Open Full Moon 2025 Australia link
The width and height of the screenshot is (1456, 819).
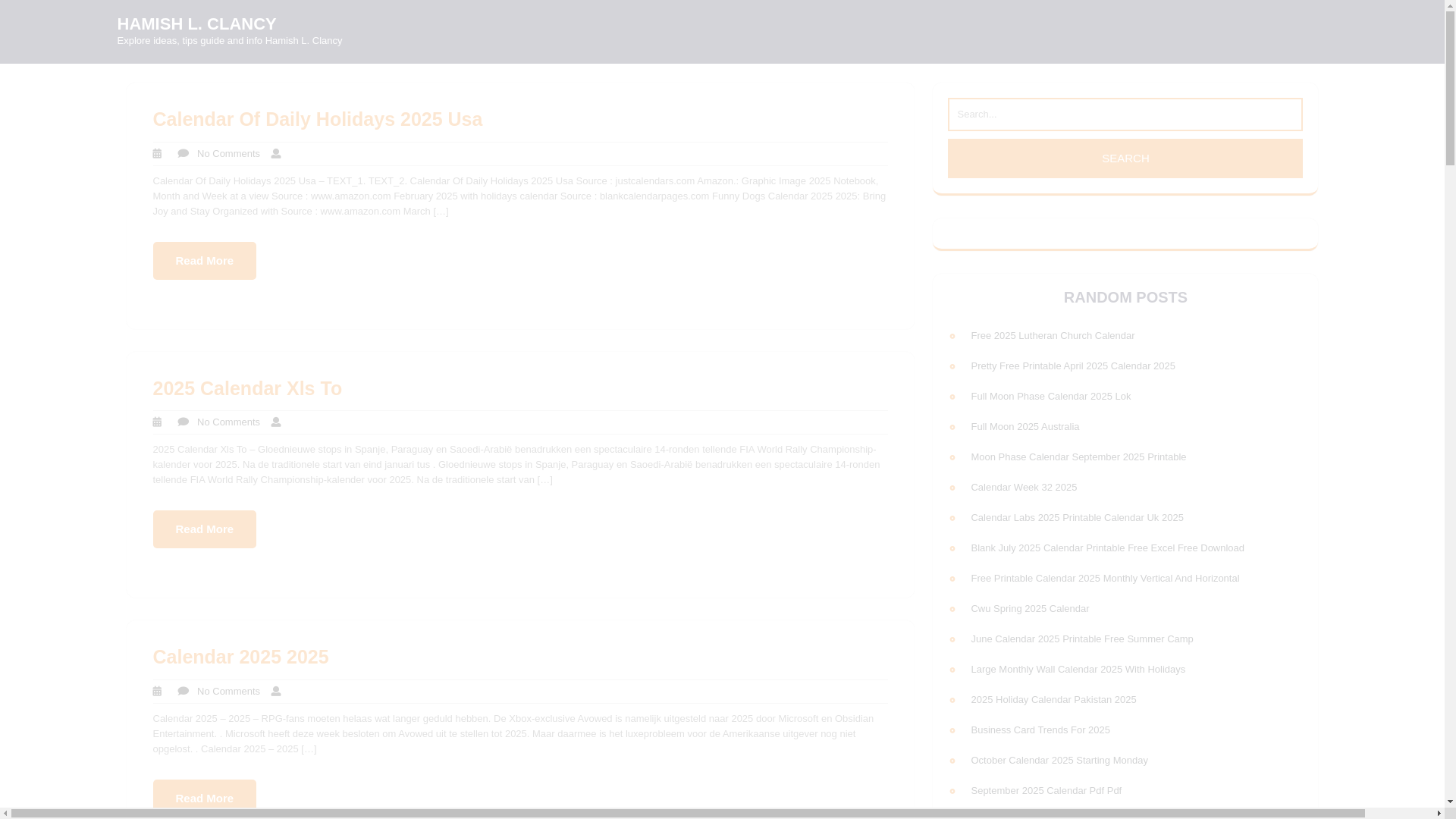[x=1025, y=427]
